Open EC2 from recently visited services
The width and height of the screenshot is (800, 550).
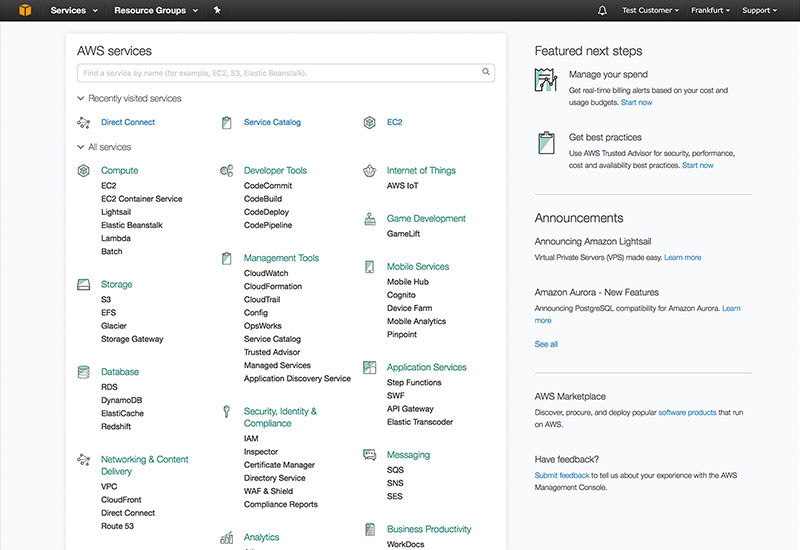click(394, 122)
